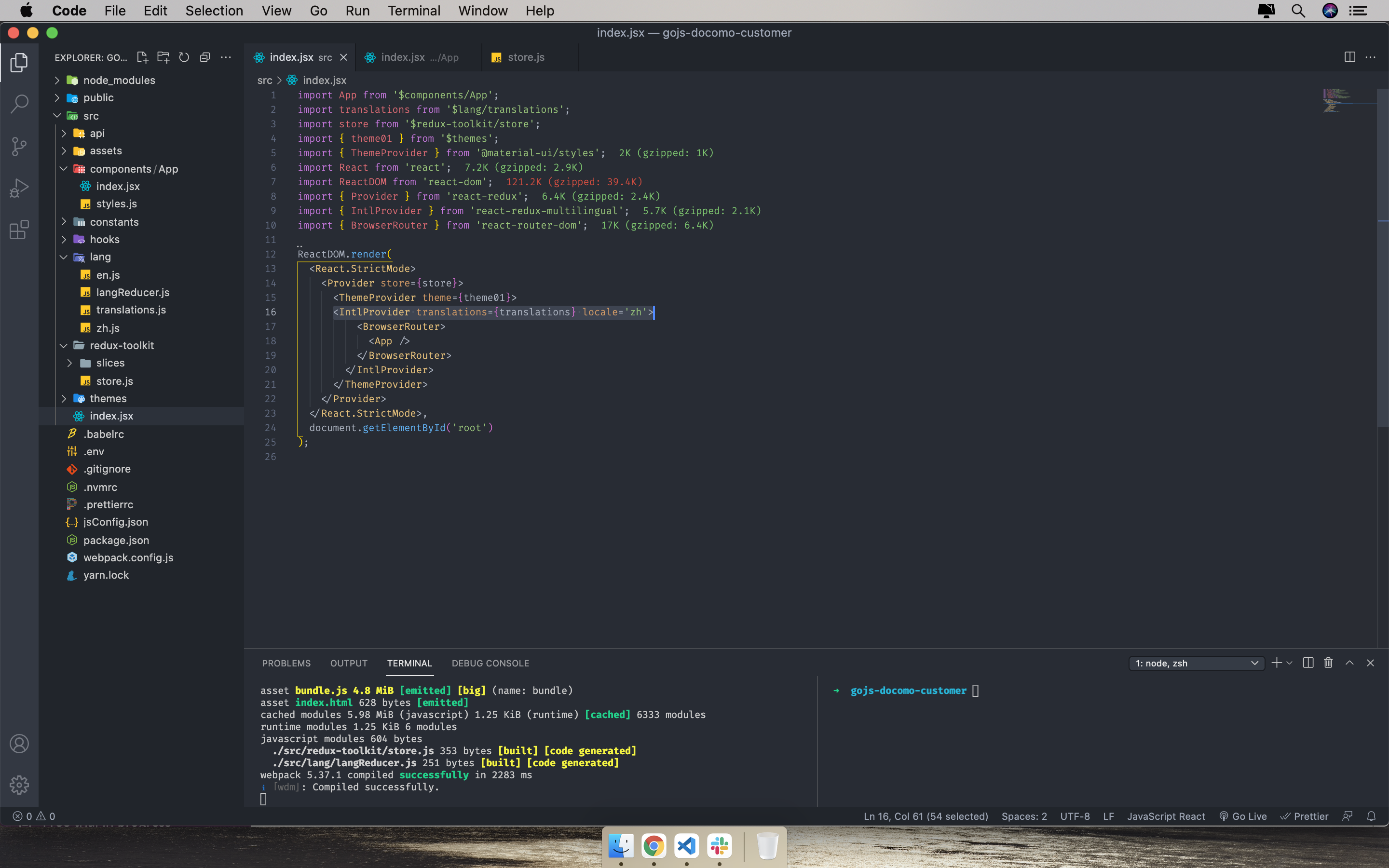Click the JavaScript React language mode

coord(1165,816)
